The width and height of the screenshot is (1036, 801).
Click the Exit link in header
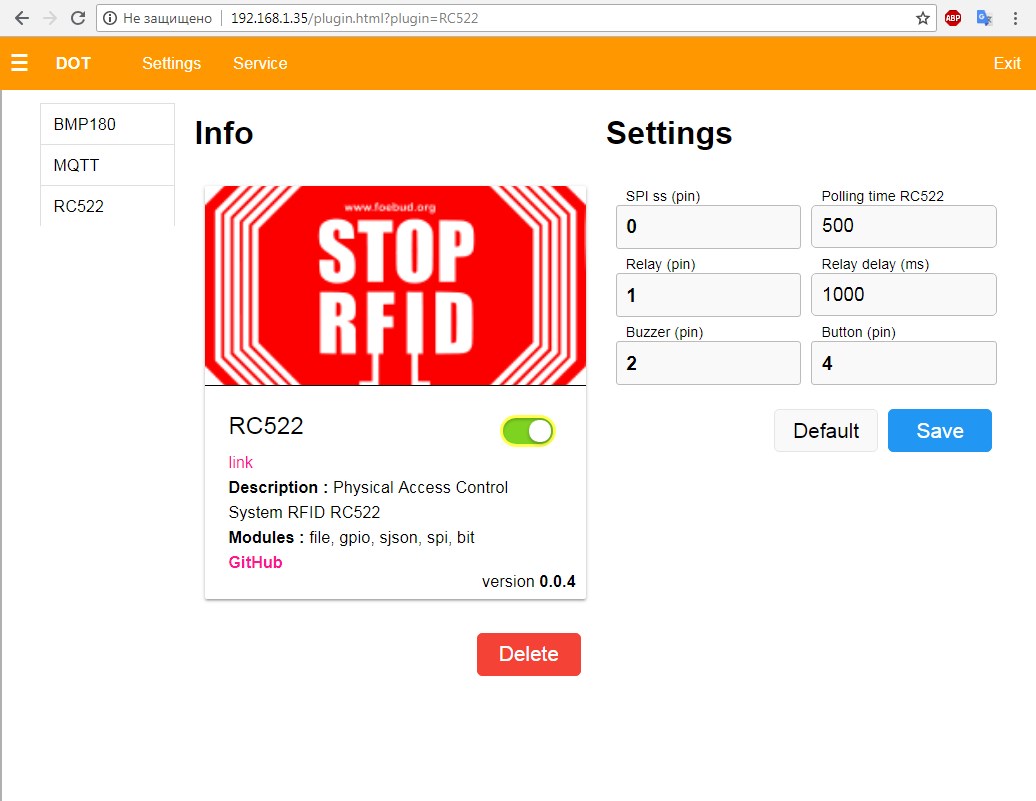(x=1006, y=63)
